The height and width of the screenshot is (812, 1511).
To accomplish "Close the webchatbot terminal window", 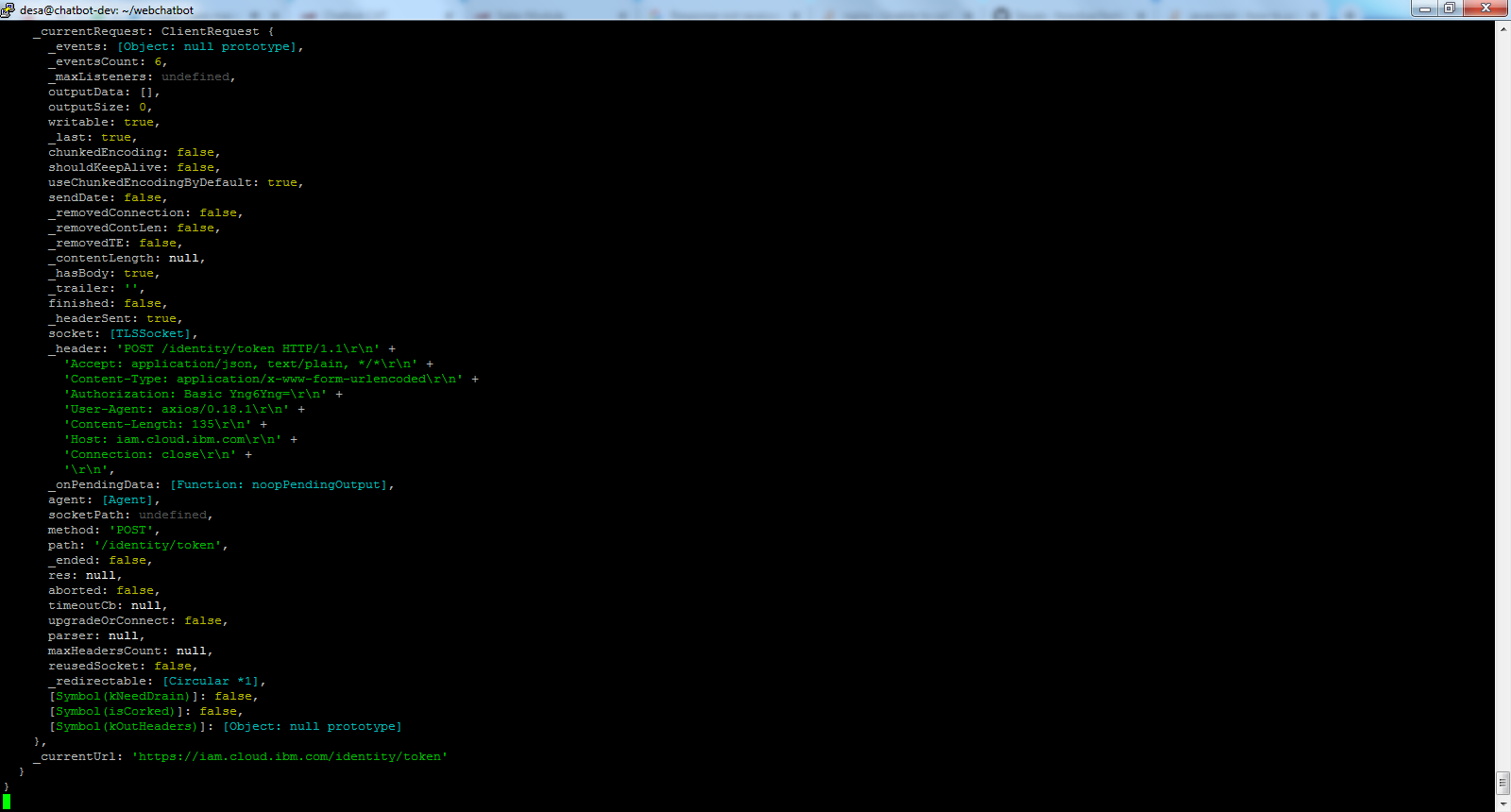I will click(x=1486, y=8).
